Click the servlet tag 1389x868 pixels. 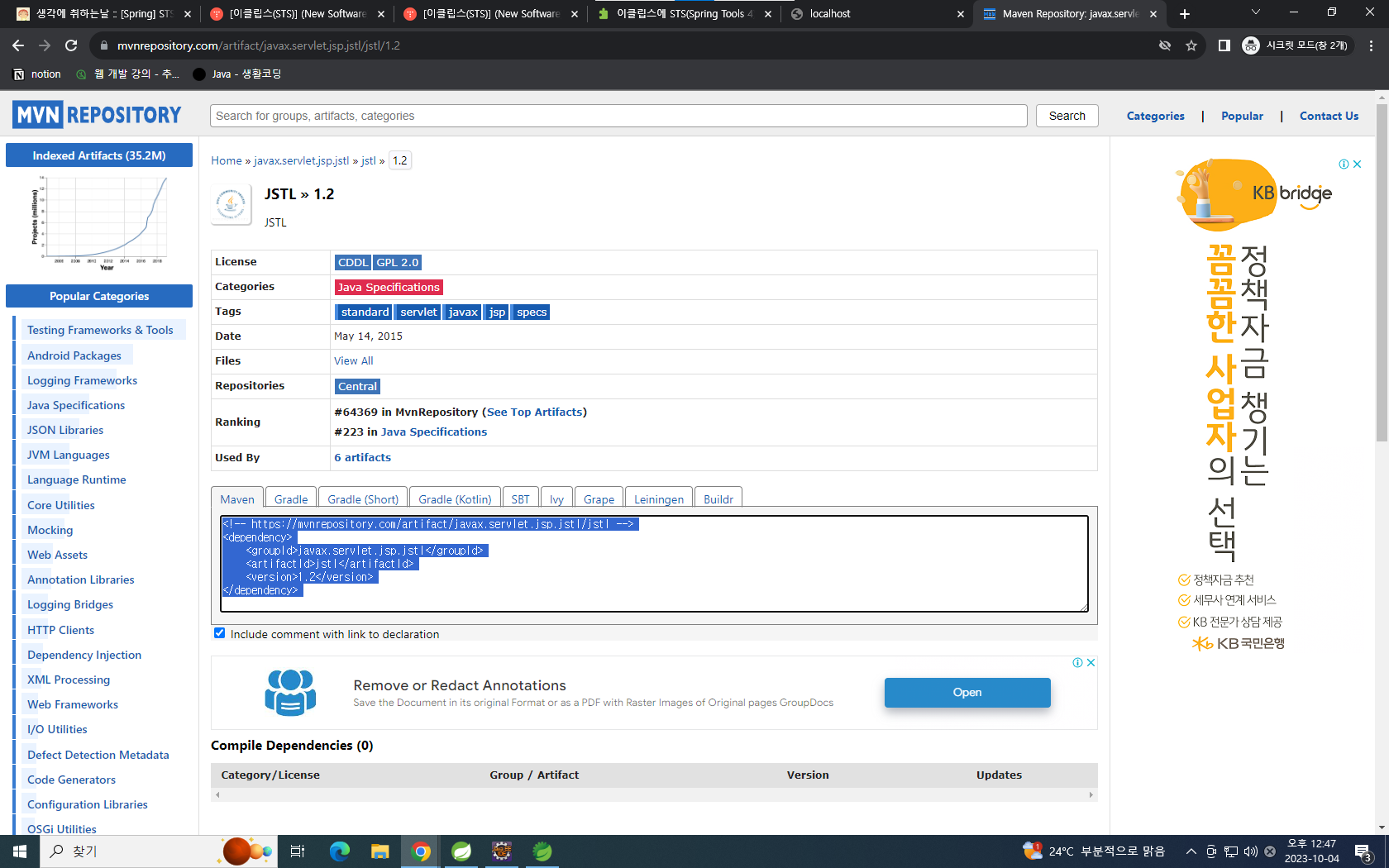click(418, 312)
